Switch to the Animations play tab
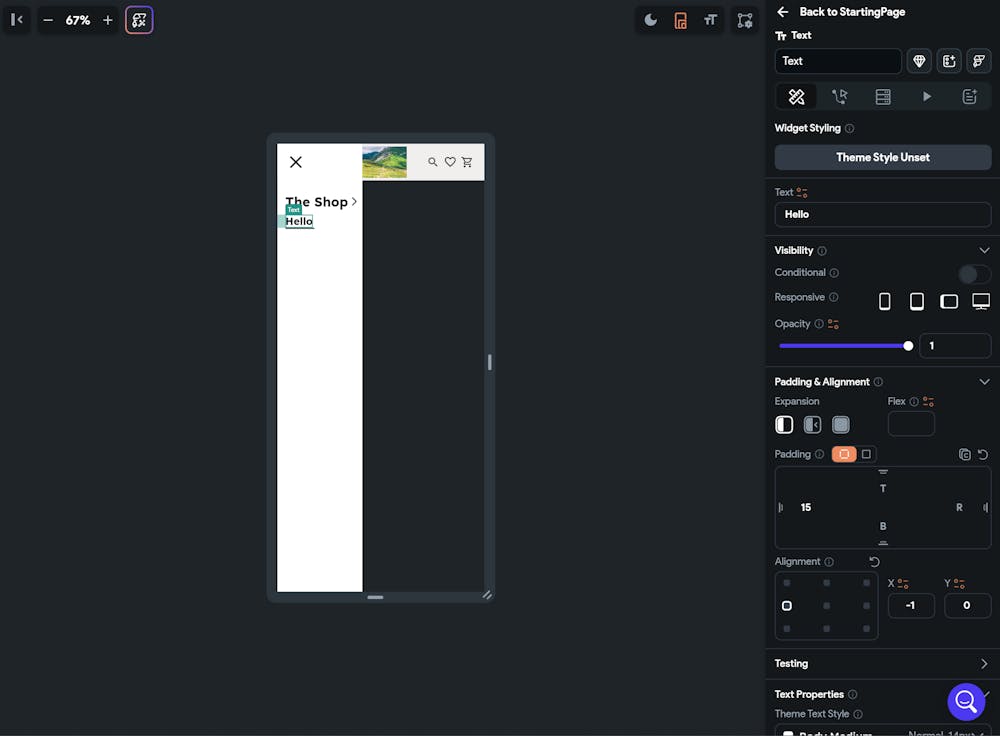Viewport: 1000px width, 736px height. point(927,97)
